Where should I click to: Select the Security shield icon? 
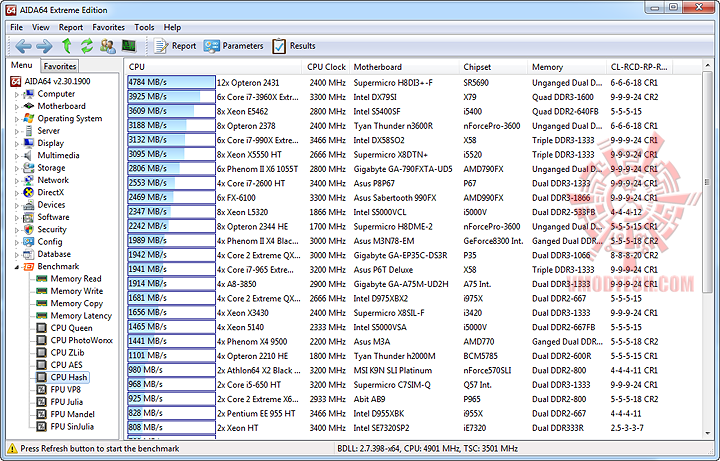(28, 230)
